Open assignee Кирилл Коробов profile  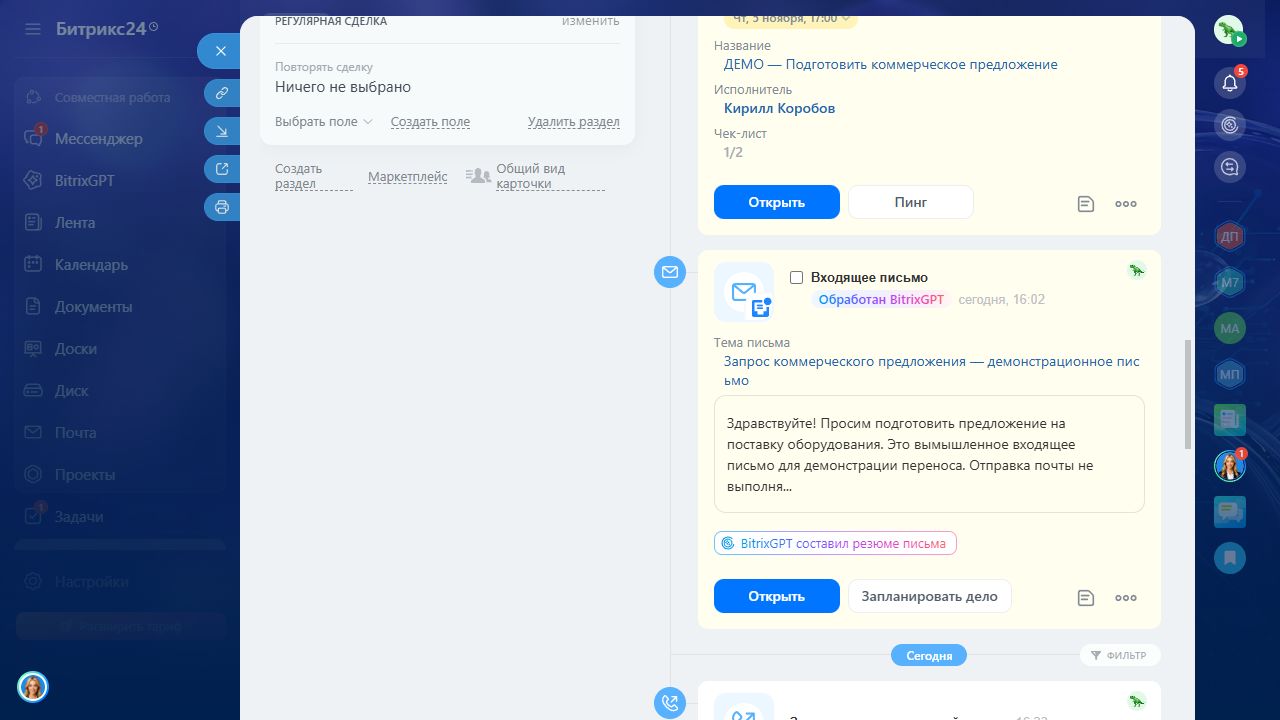coord(780,108)
